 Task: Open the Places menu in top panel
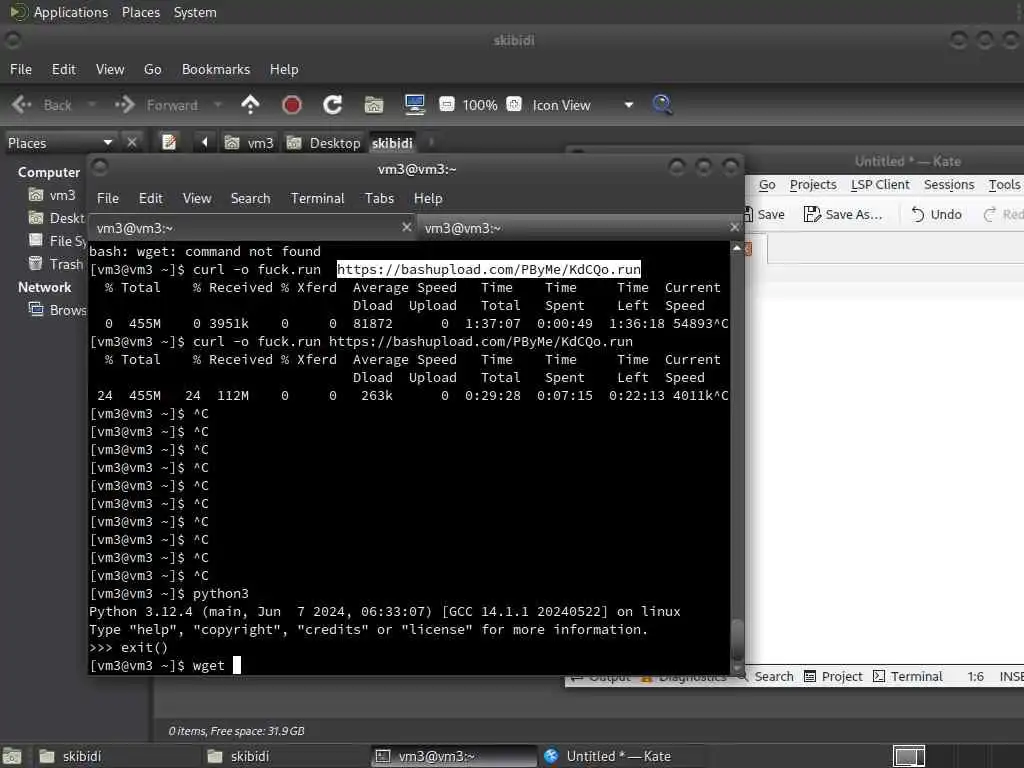(x=140, y=12)
